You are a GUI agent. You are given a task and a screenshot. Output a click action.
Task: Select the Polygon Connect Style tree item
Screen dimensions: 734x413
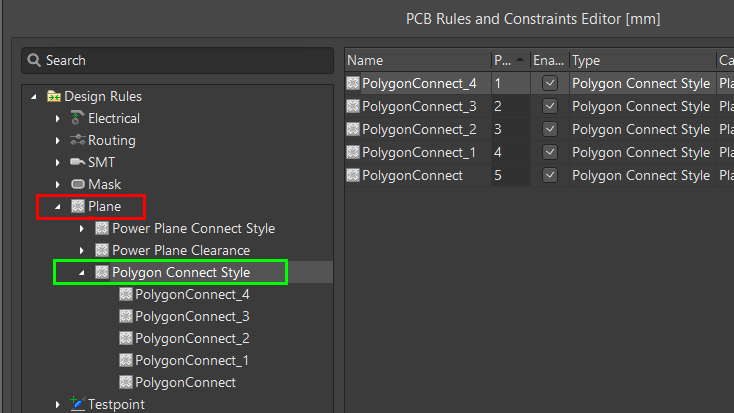pyautogui.click(x=180, y=273)
